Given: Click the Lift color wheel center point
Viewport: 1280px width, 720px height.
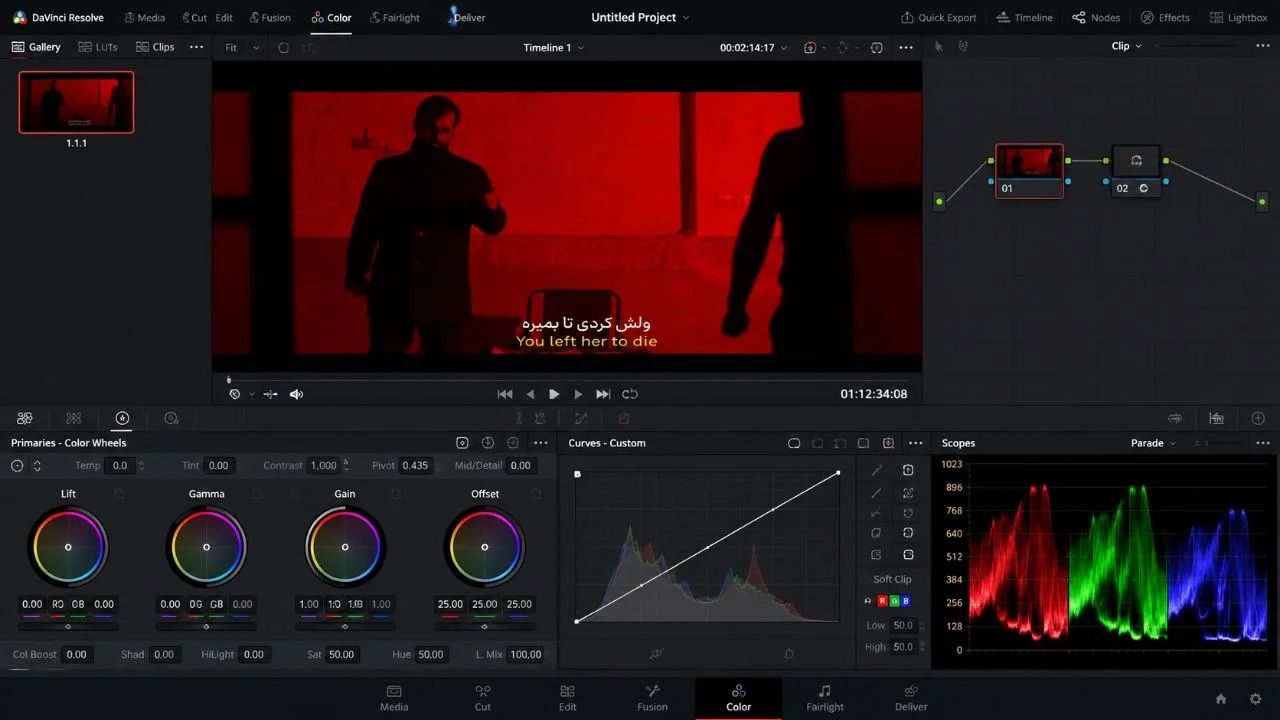Looking at the screenshot, I should pos(68,547).
